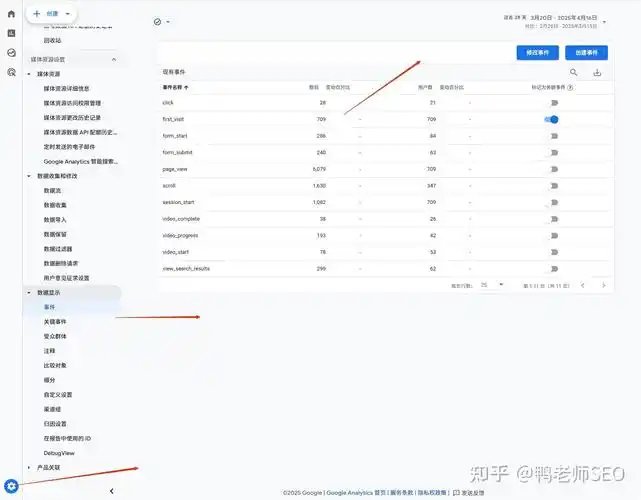This screenshot has height=500, width=641.
Task: Disable key event switch for first_visit
Action: pos(551,119)
